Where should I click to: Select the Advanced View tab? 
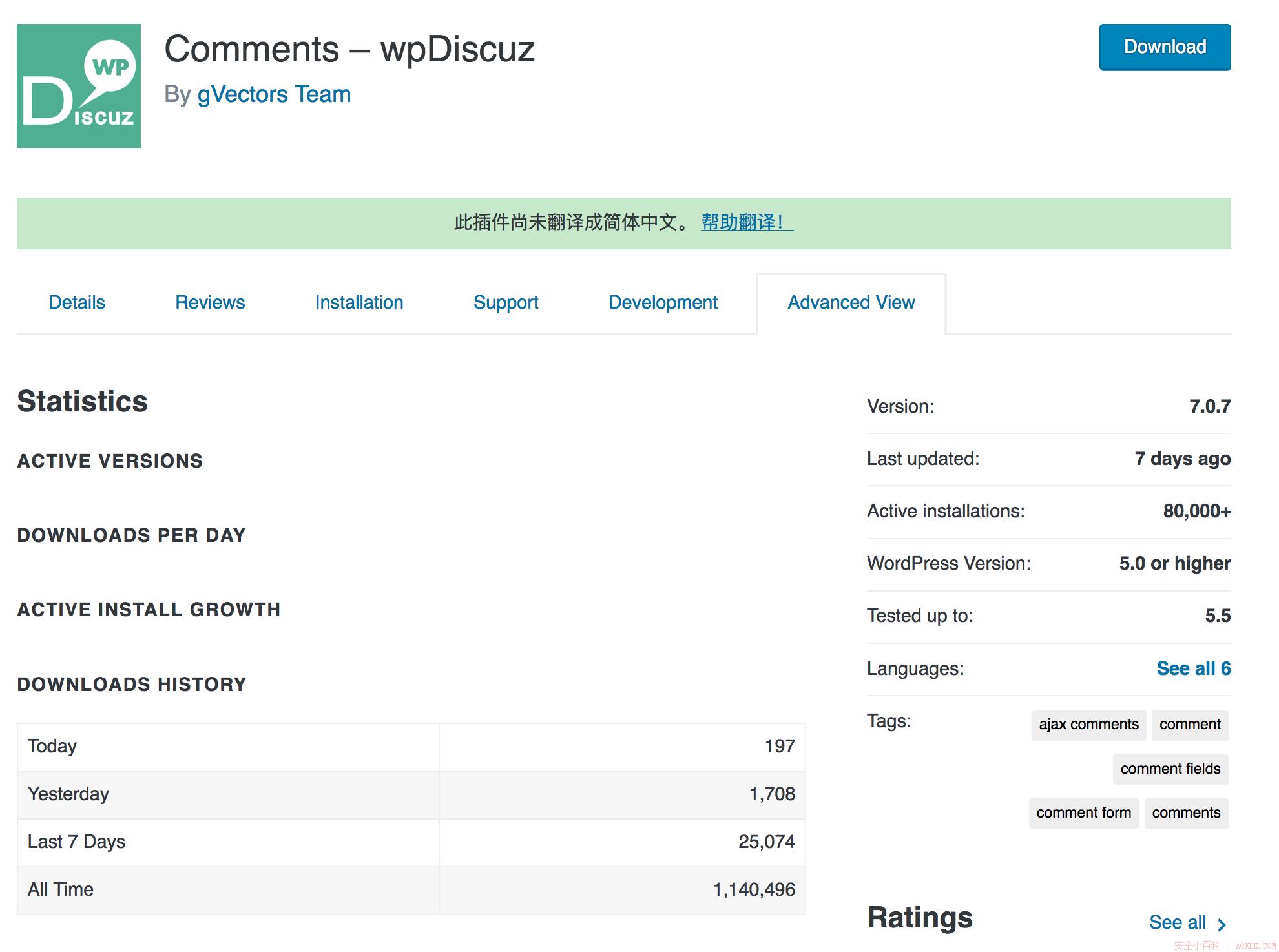point(851,302)
